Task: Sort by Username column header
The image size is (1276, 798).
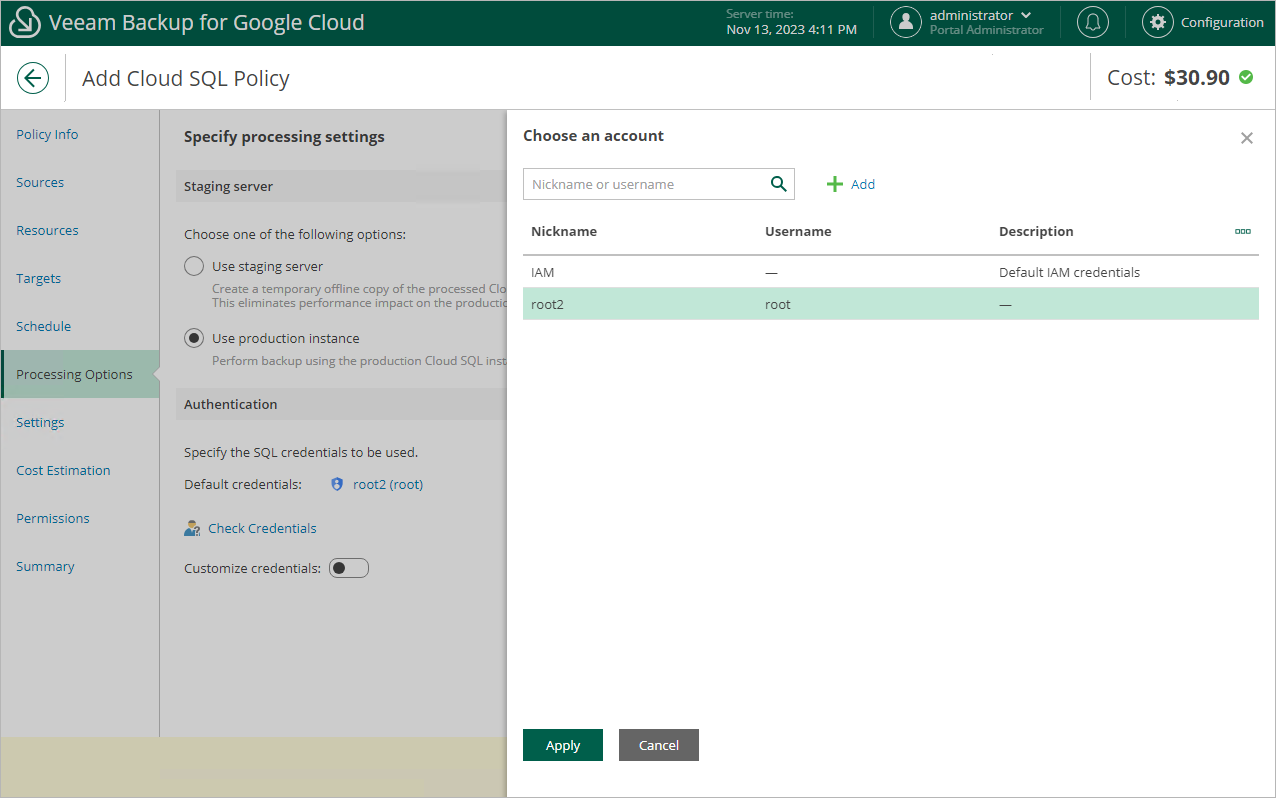Action: pos(798,231)
